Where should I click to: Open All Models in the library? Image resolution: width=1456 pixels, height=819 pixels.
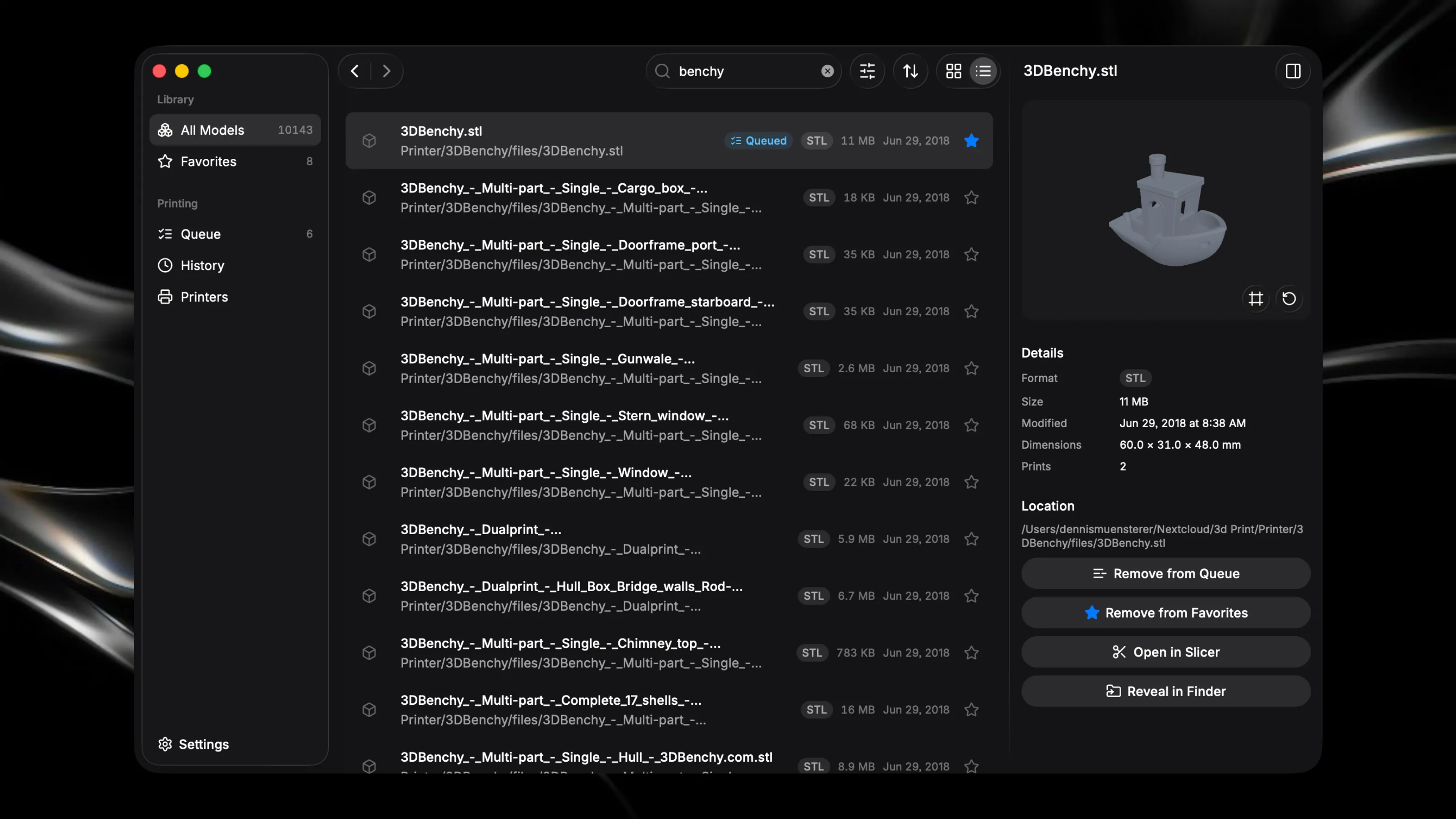click(235, 130)
